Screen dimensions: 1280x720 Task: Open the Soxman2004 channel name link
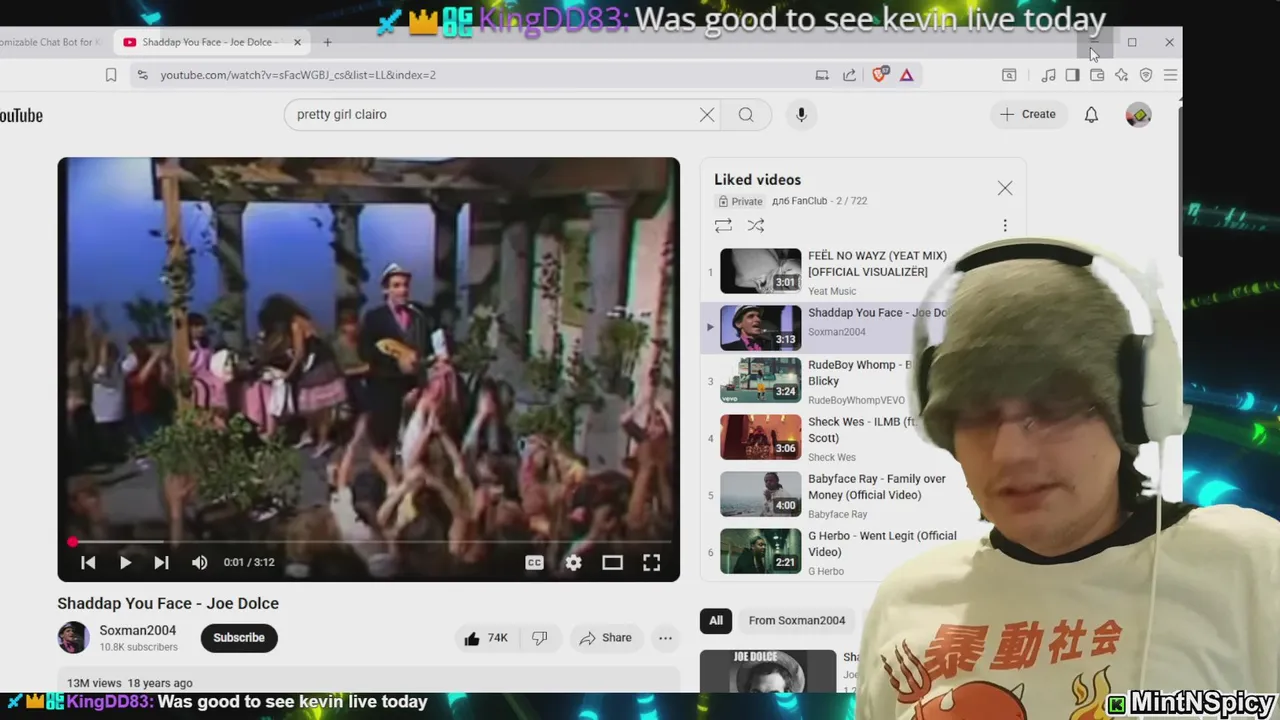tap(137, 630)
